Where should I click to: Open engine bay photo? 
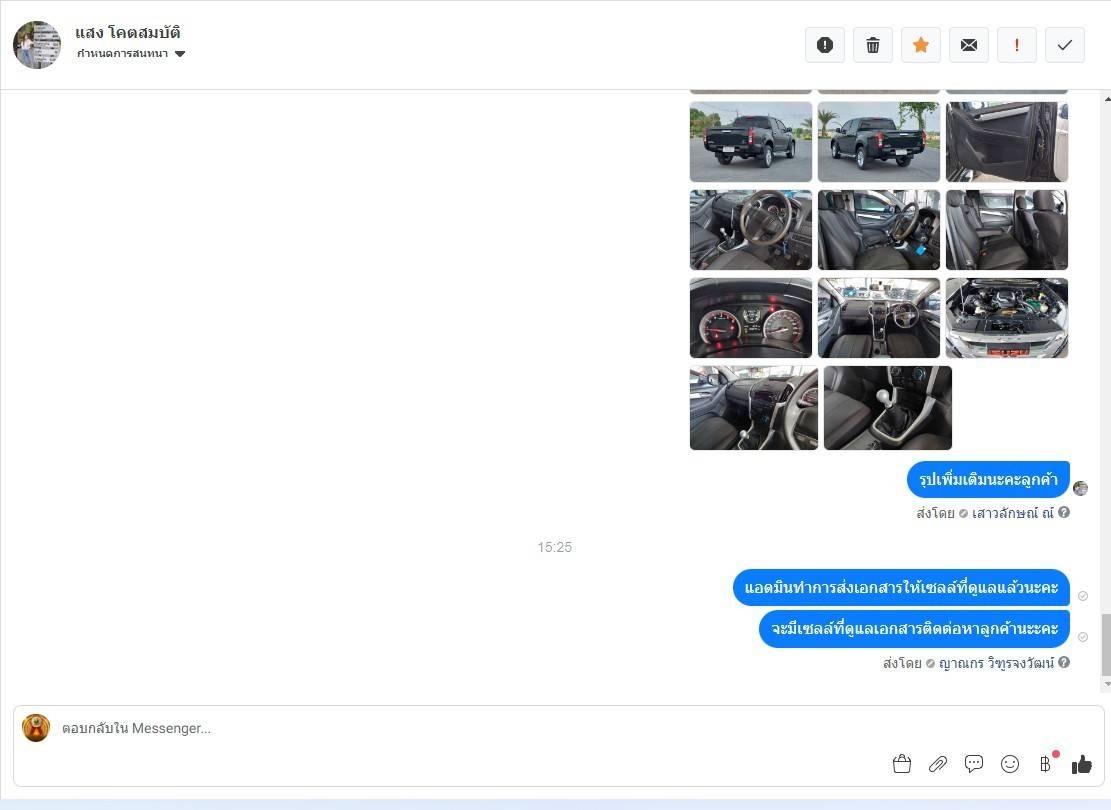pyautogui.click(x=1007, y=318)
